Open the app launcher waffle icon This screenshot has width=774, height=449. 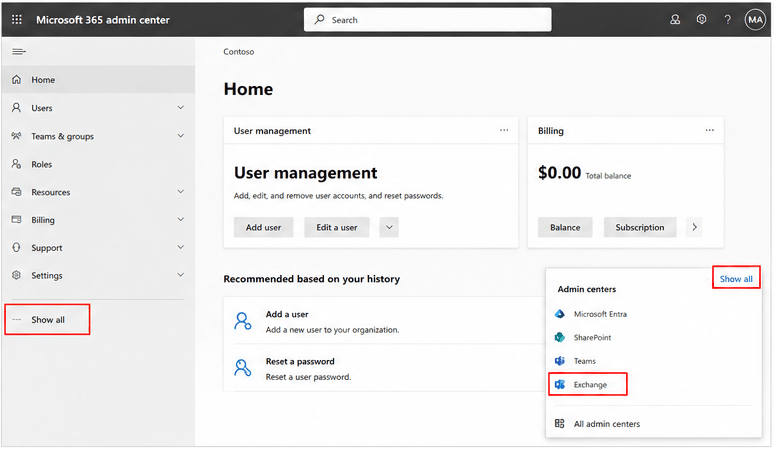pyautogui.click(x=17, y=19)
